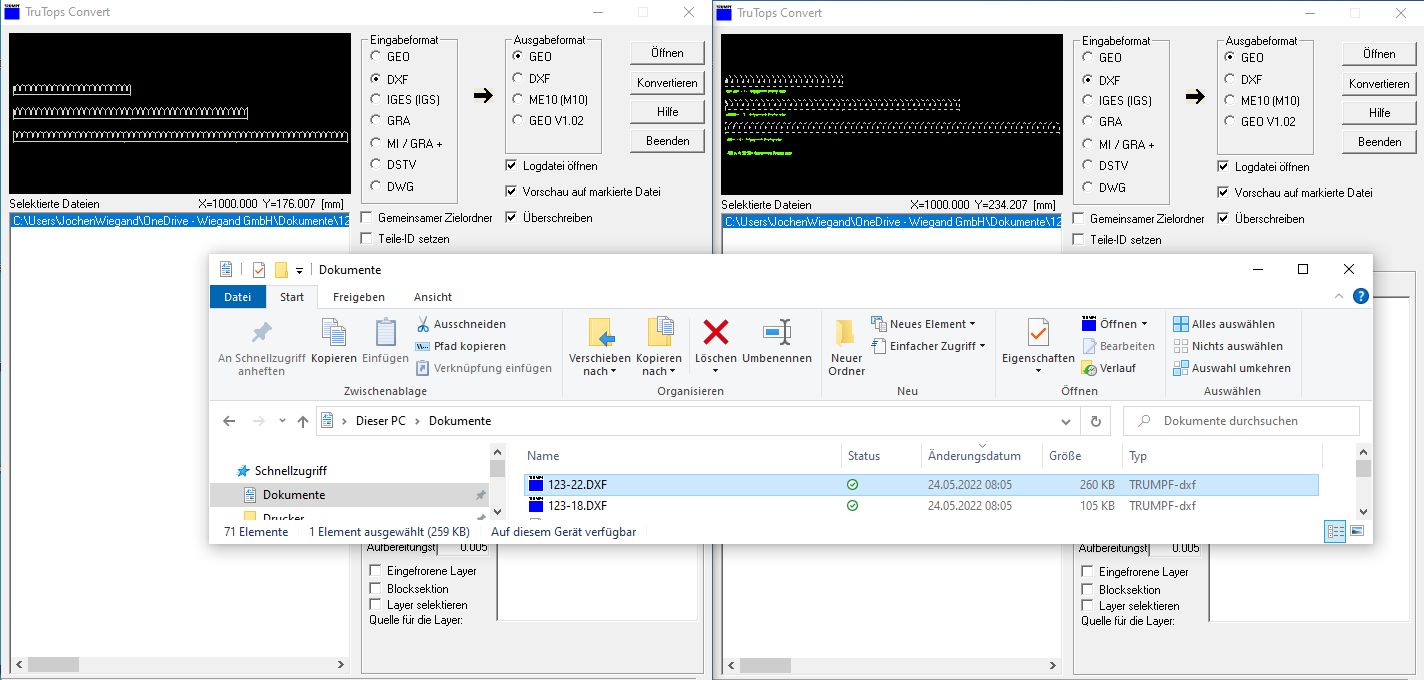Sort by Änderungsdatum column

[974, 456]
